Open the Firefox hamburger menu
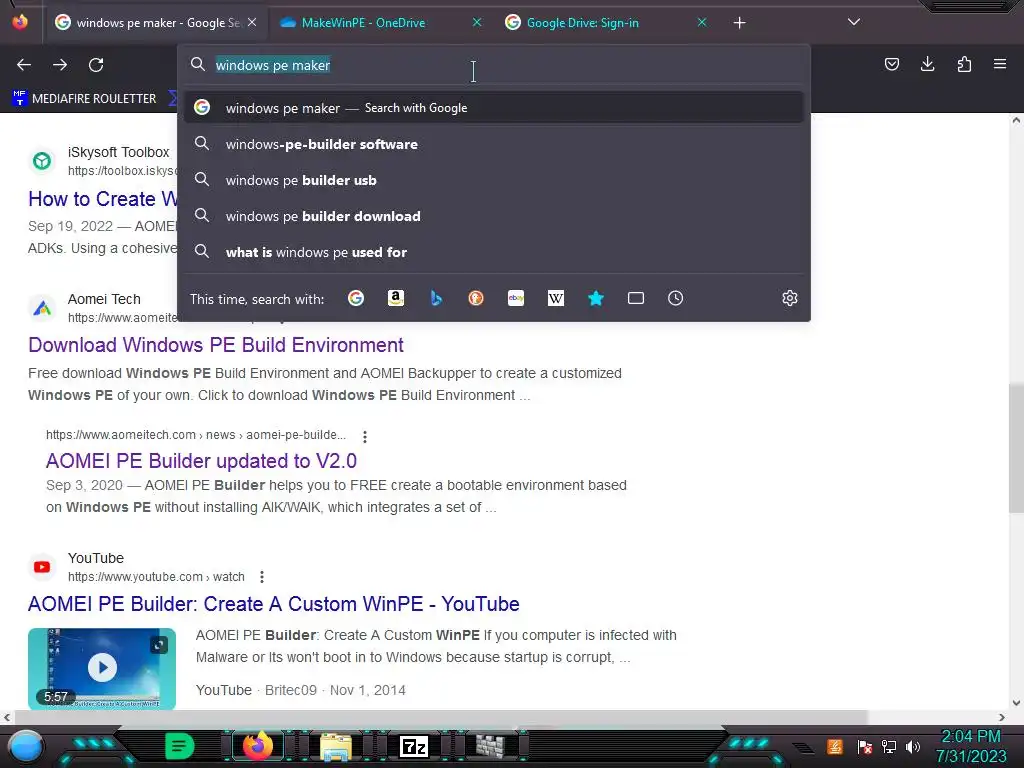The width and height of the screenshot is (1024, 768). pyautogui.click(x=1000, y=64)
